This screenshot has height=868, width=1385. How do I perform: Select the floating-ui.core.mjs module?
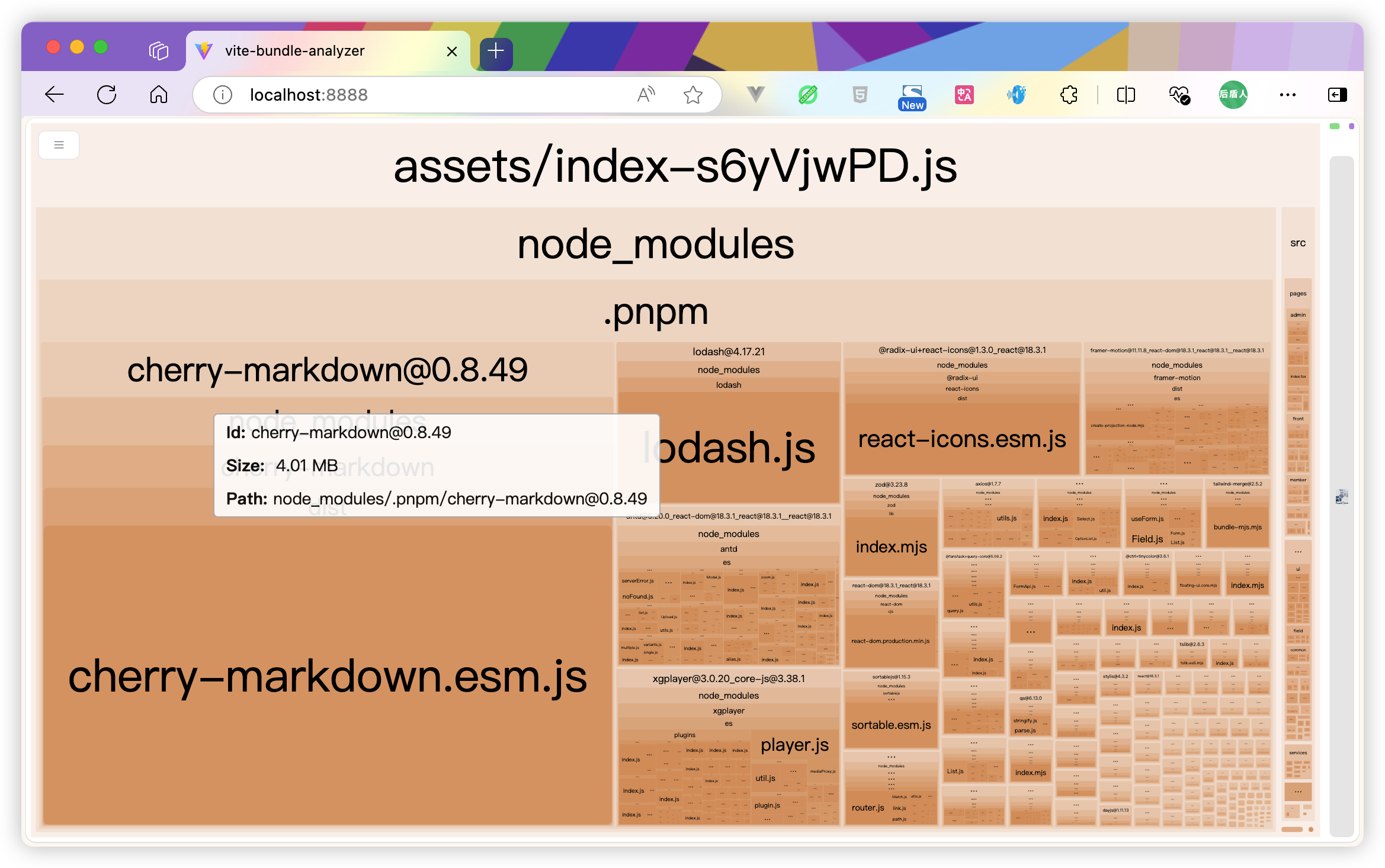click(1198, 585)
